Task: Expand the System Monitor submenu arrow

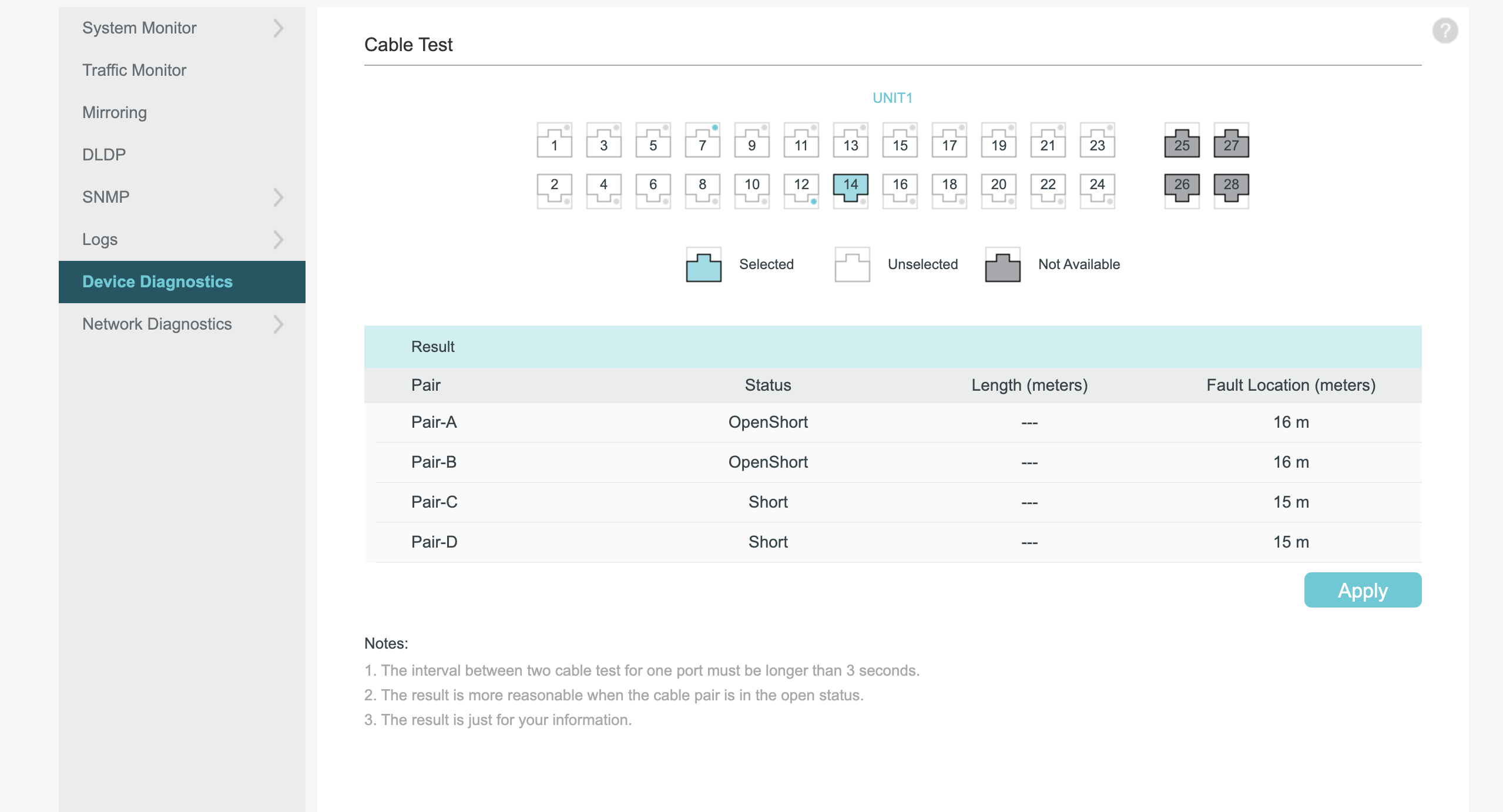Action: pyautogui.click(x=279, y=28)
